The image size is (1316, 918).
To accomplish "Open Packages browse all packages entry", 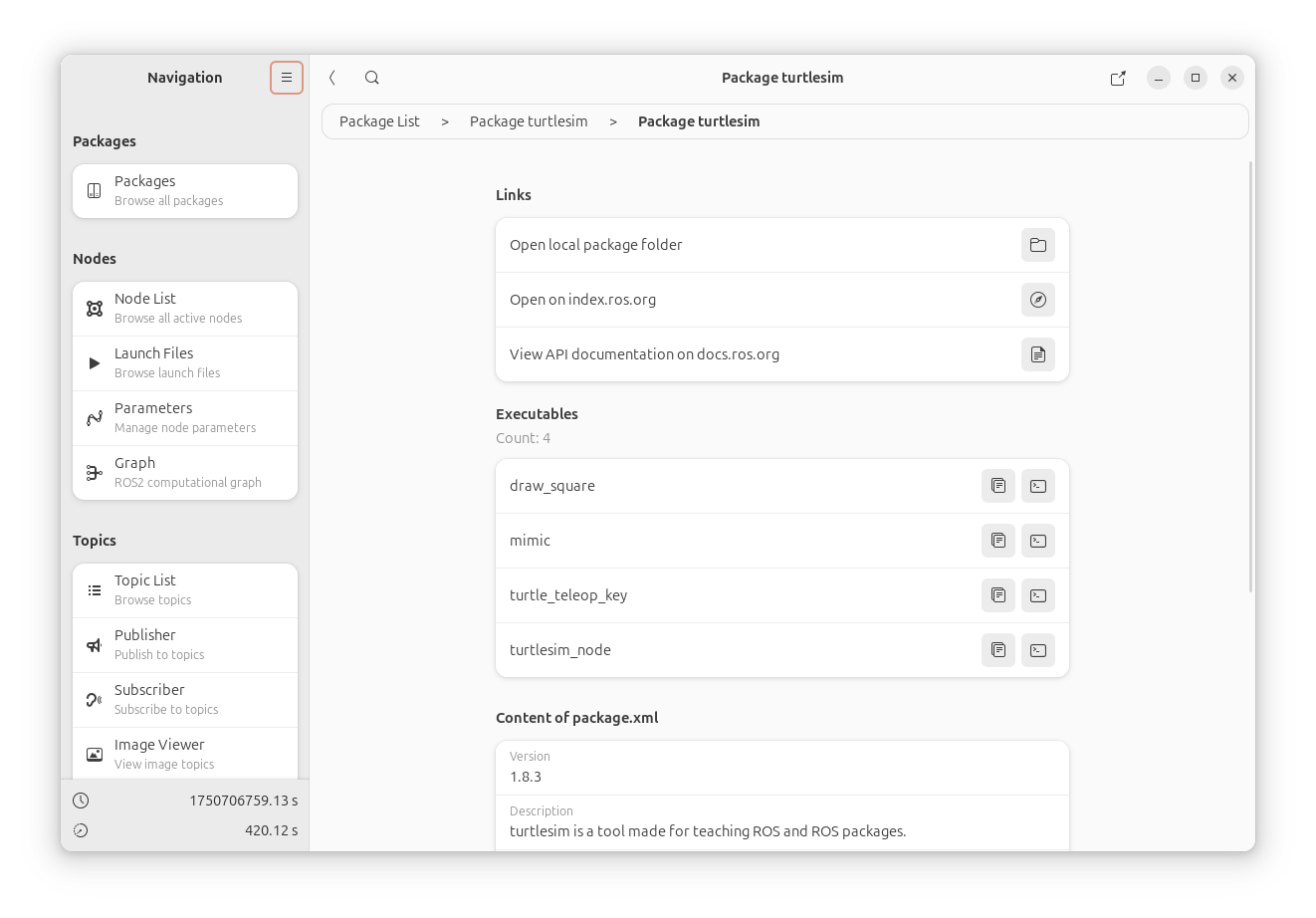I will pyautogui.click(x=185, y=190).
